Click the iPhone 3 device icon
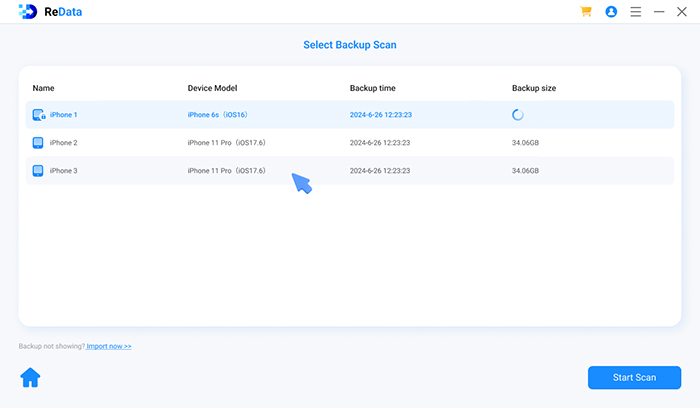Image resolution: width=700 pixels, height=408 pixels. coord(38,171)
